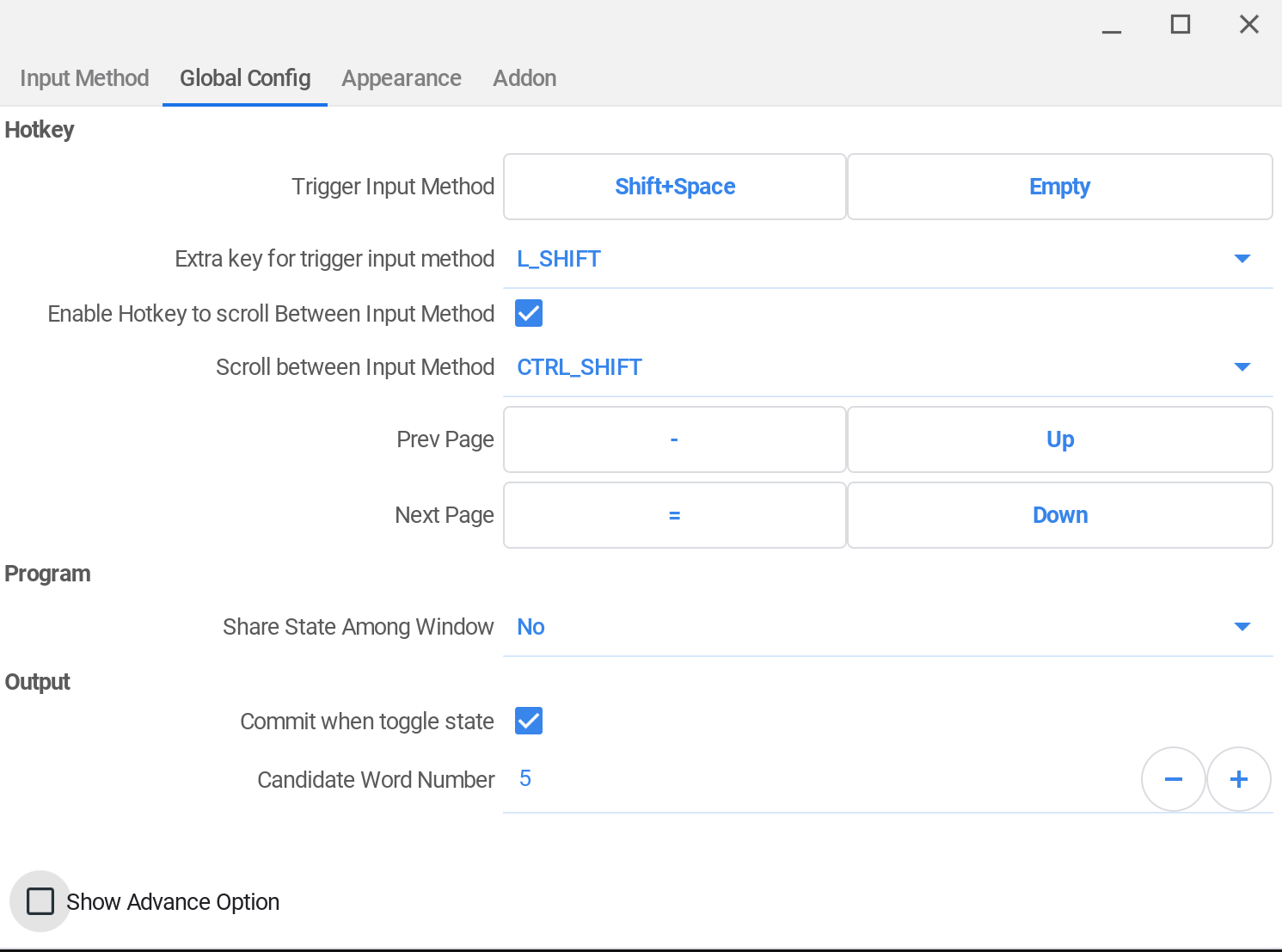Change the Next Page Down key button

click(1059, 515)
